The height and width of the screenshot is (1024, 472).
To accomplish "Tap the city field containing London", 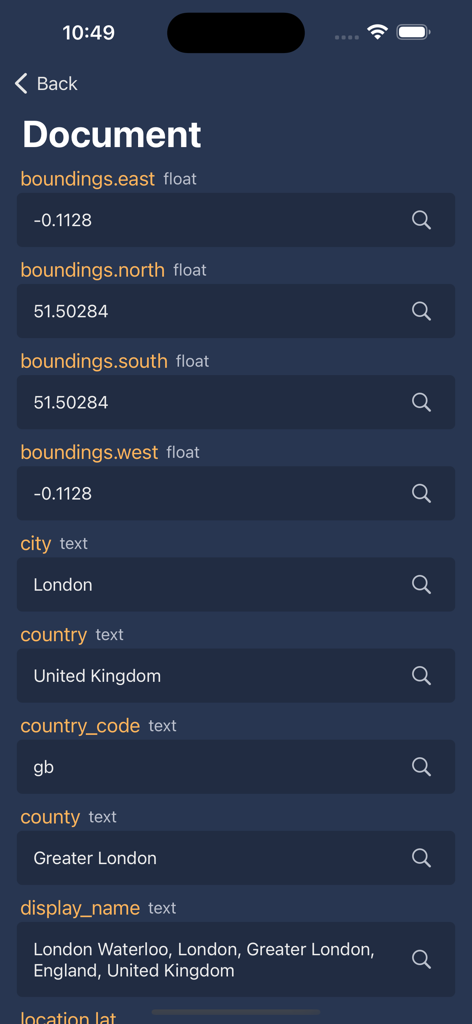I will point(236,584).
